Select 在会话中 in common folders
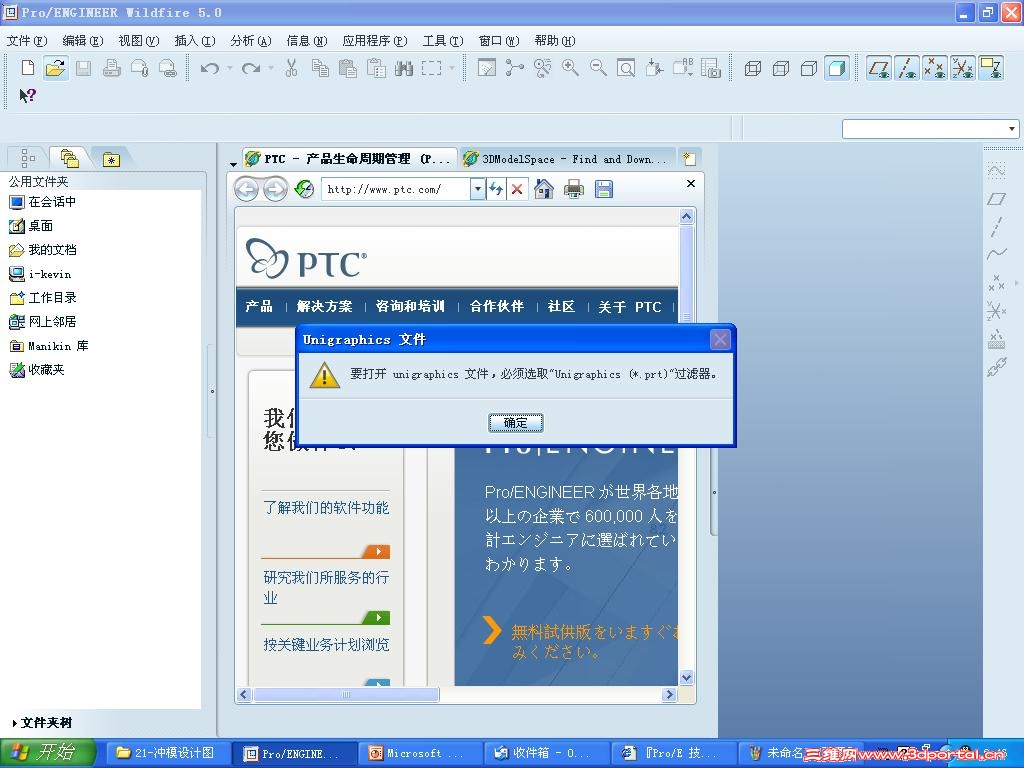Screen dimensions: 1024x768 pyautogui.click(x=42, y=202)
